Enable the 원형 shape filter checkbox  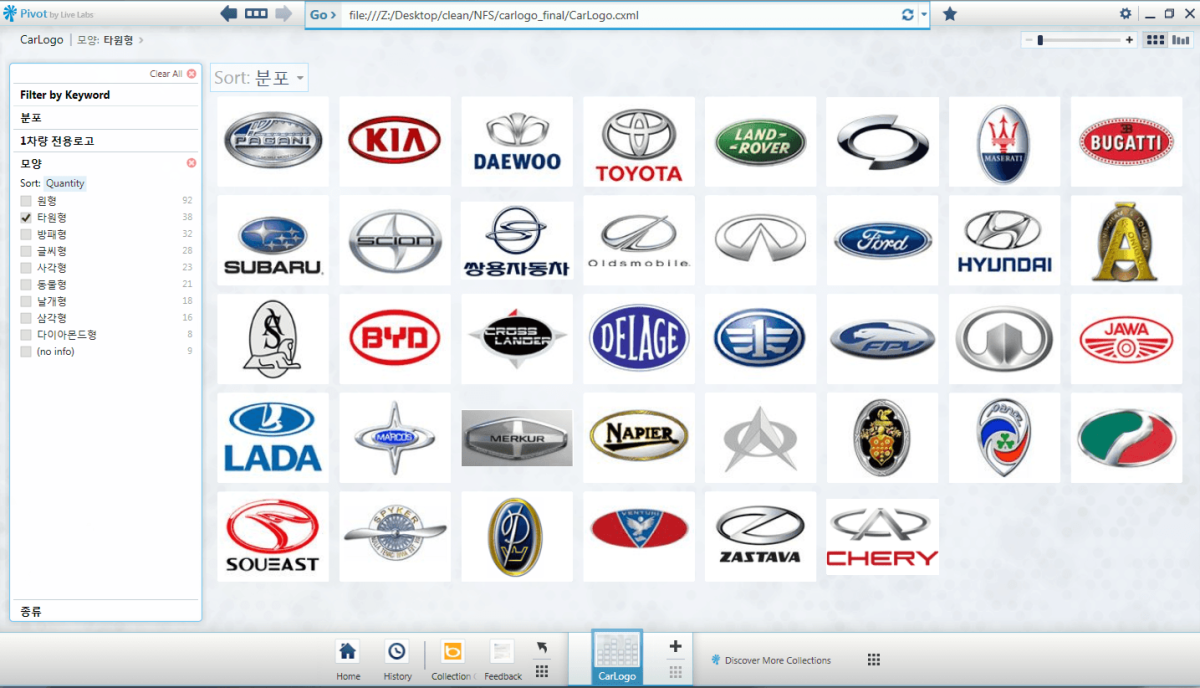pos(26,201)
